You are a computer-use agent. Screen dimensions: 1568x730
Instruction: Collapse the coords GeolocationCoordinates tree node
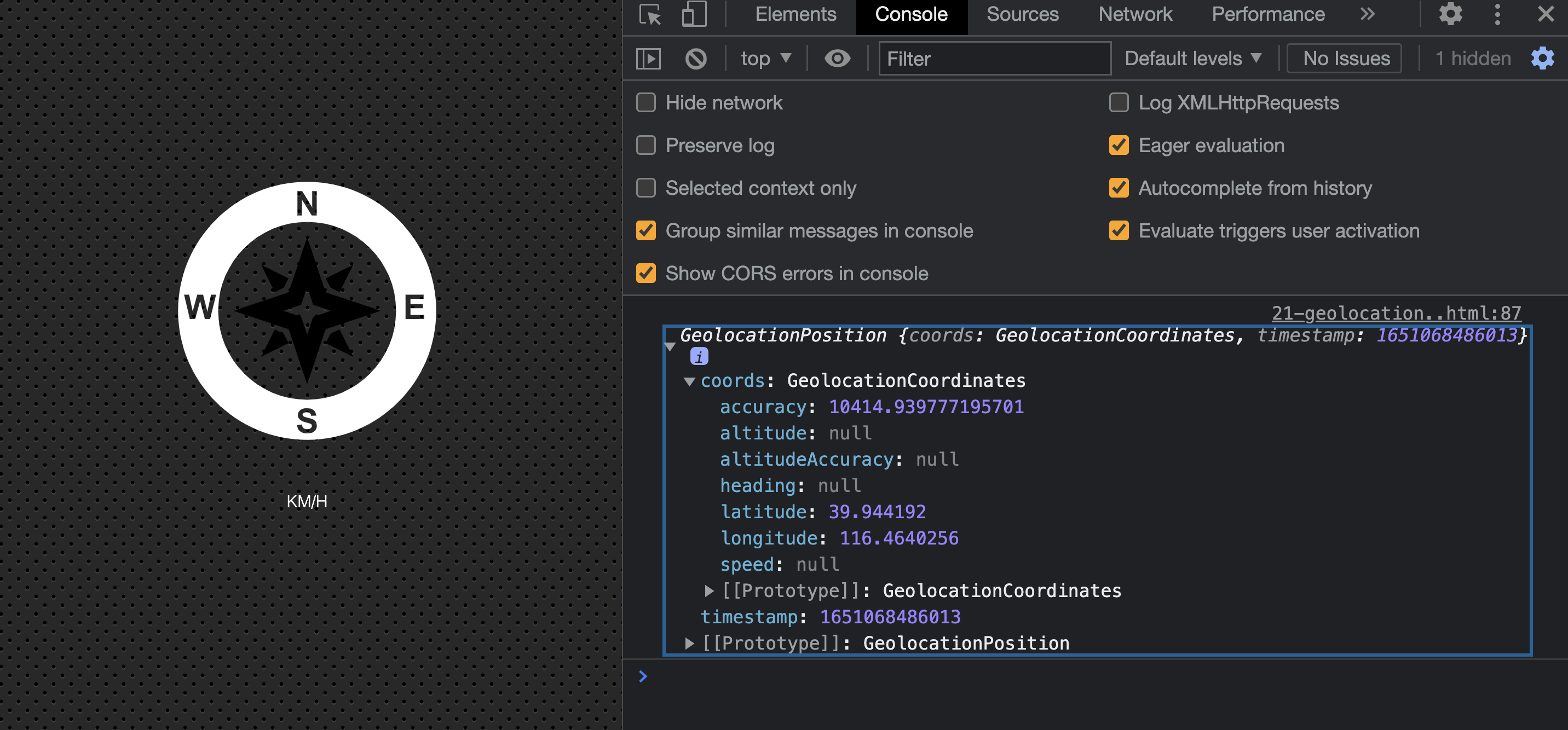point(689,382)
